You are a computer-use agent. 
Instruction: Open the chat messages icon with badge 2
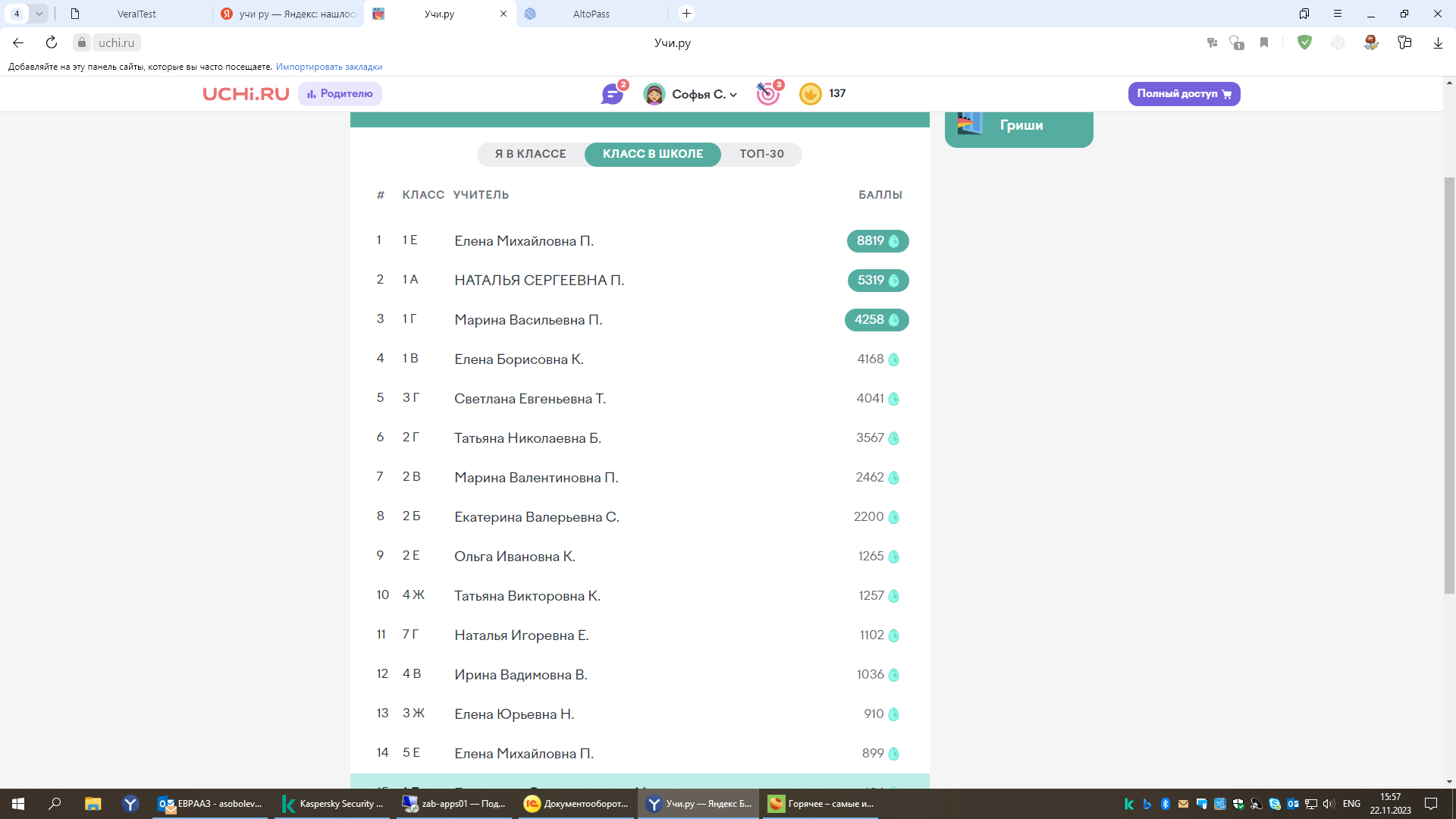coord(612,94)
